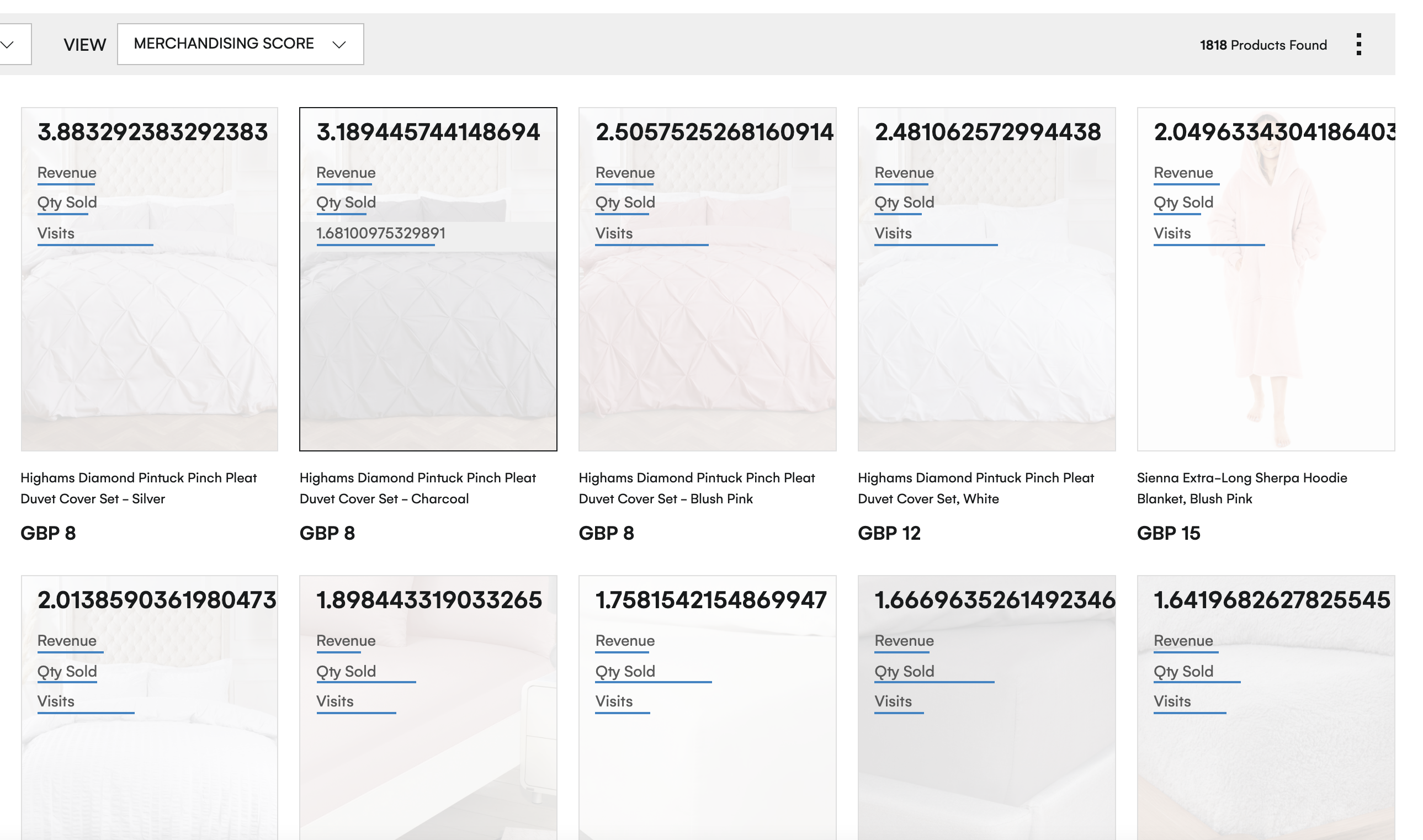This screenshot has width=1423, height=840.
Task: Click score 3.189445744148694 on Charcoal card
Action: [x=428, y=132]
